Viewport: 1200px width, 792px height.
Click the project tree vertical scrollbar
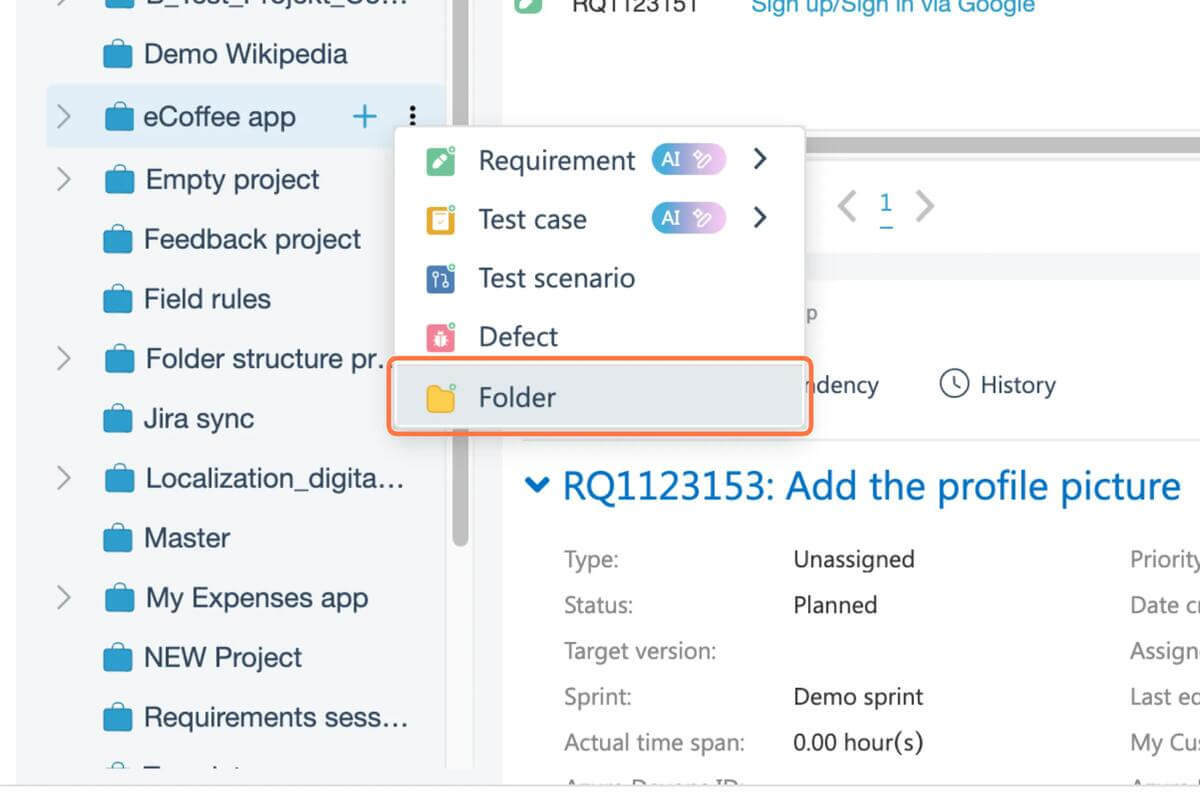459,300
